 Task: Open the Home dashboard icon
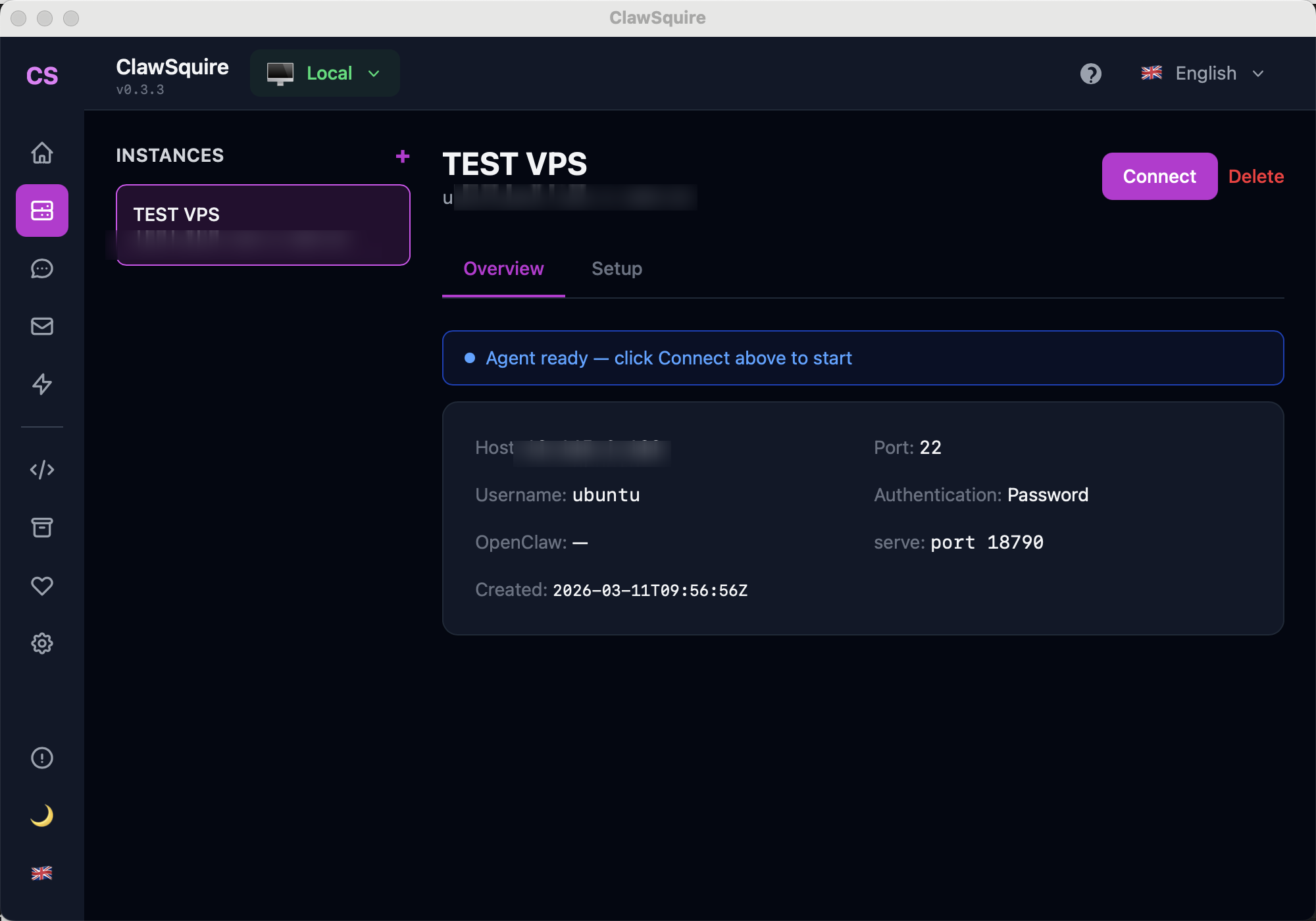tap(42, 153)
